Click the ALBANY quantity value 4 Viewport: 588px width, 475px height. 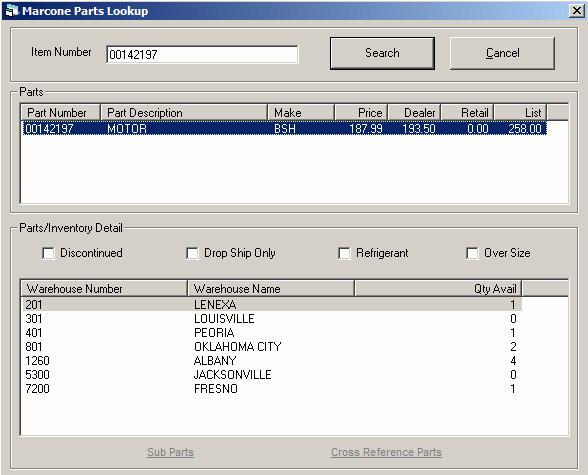coord(513,361)
